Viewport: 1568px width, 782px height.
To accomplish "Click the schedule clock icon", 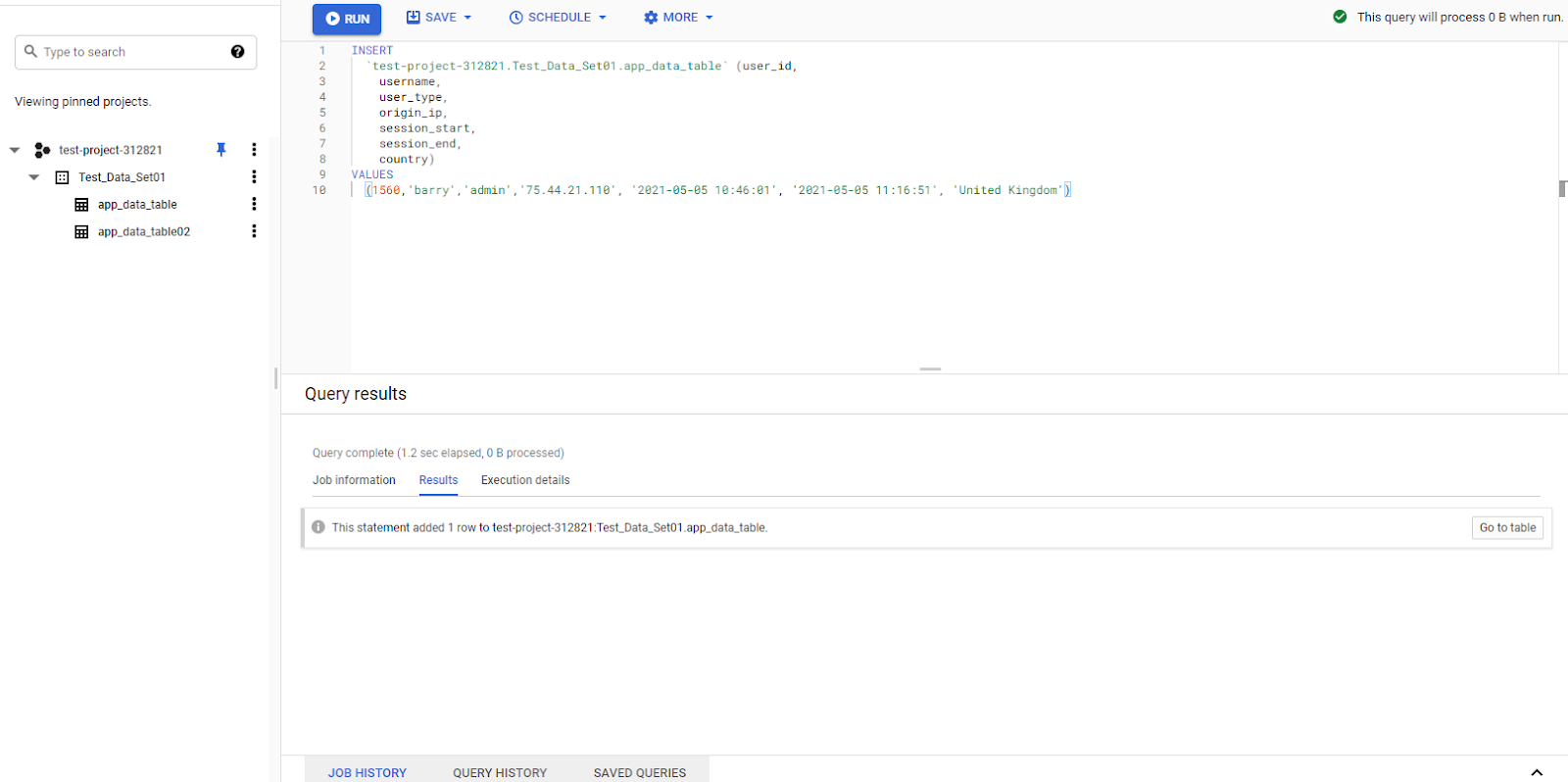I will coord(515,18).
